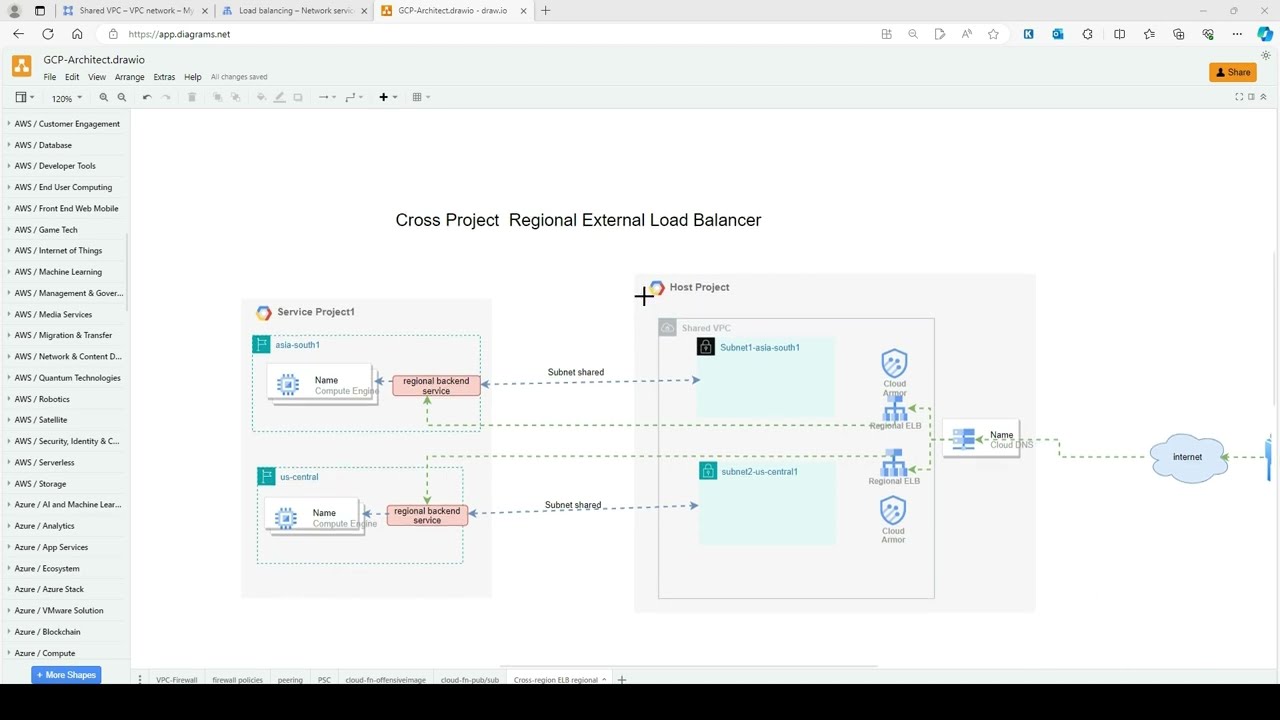Image resolution: width=1280 pixels, height=720 pixels.
Task: Select the Compute Engine shape in us-central
Action: click(x=313, y=517)
